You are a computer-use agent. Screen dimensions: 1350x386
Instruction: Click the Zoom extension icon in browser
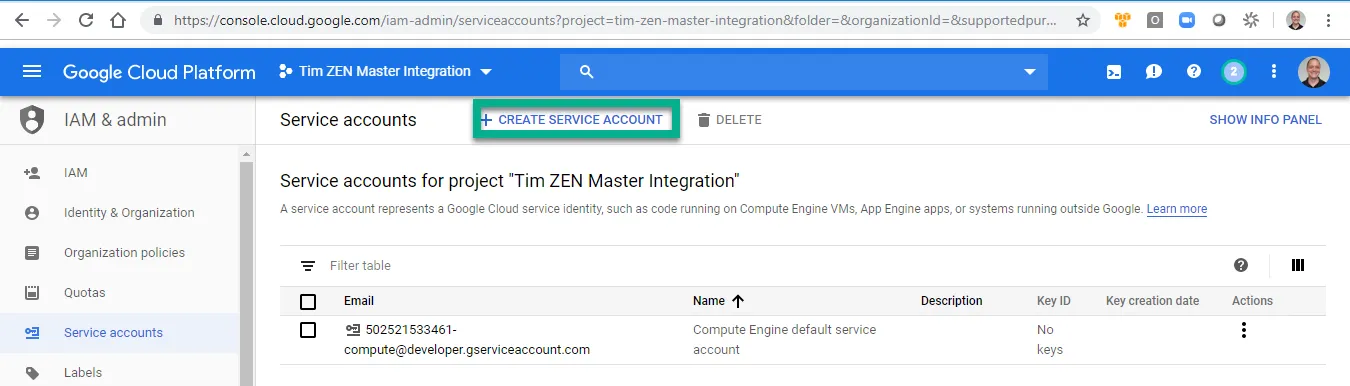click(x=1187, y=20)
